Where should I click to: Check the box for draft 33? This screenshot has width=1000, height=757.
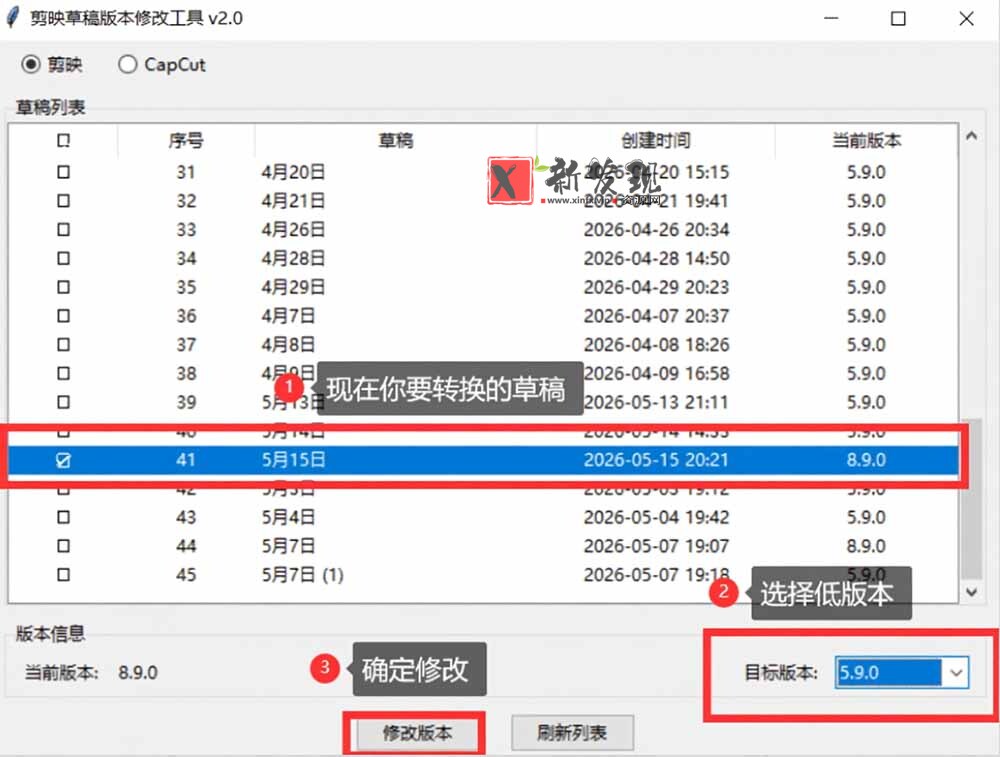coord(63,230)
